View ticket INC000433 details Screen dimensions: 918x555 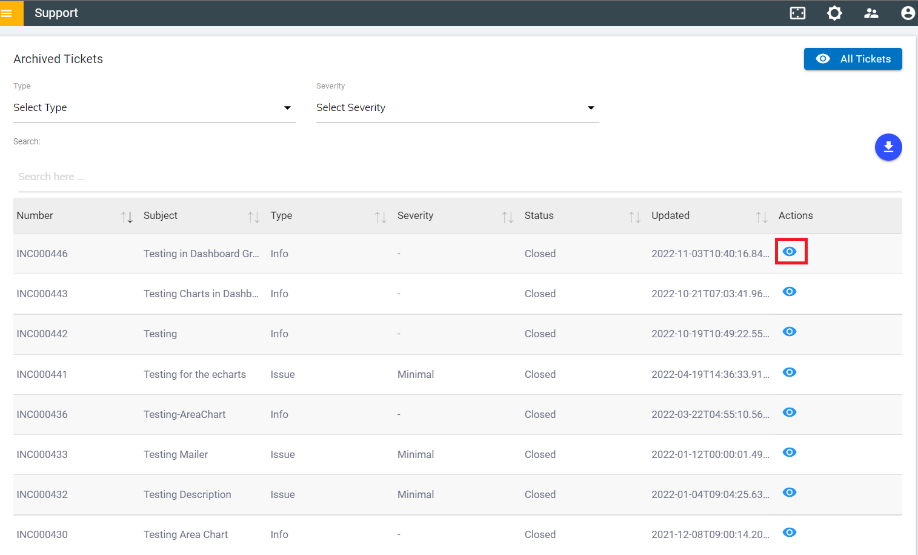click(790, 452)
